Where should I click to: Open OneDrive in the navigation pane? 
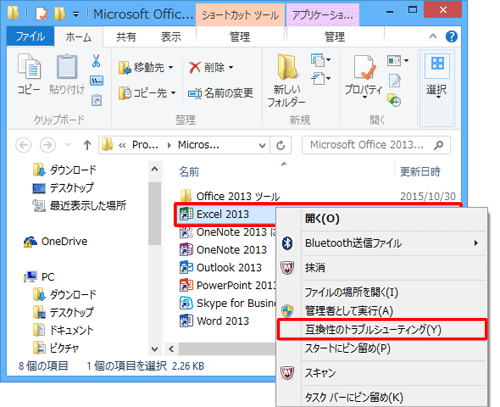pos(56,241)
